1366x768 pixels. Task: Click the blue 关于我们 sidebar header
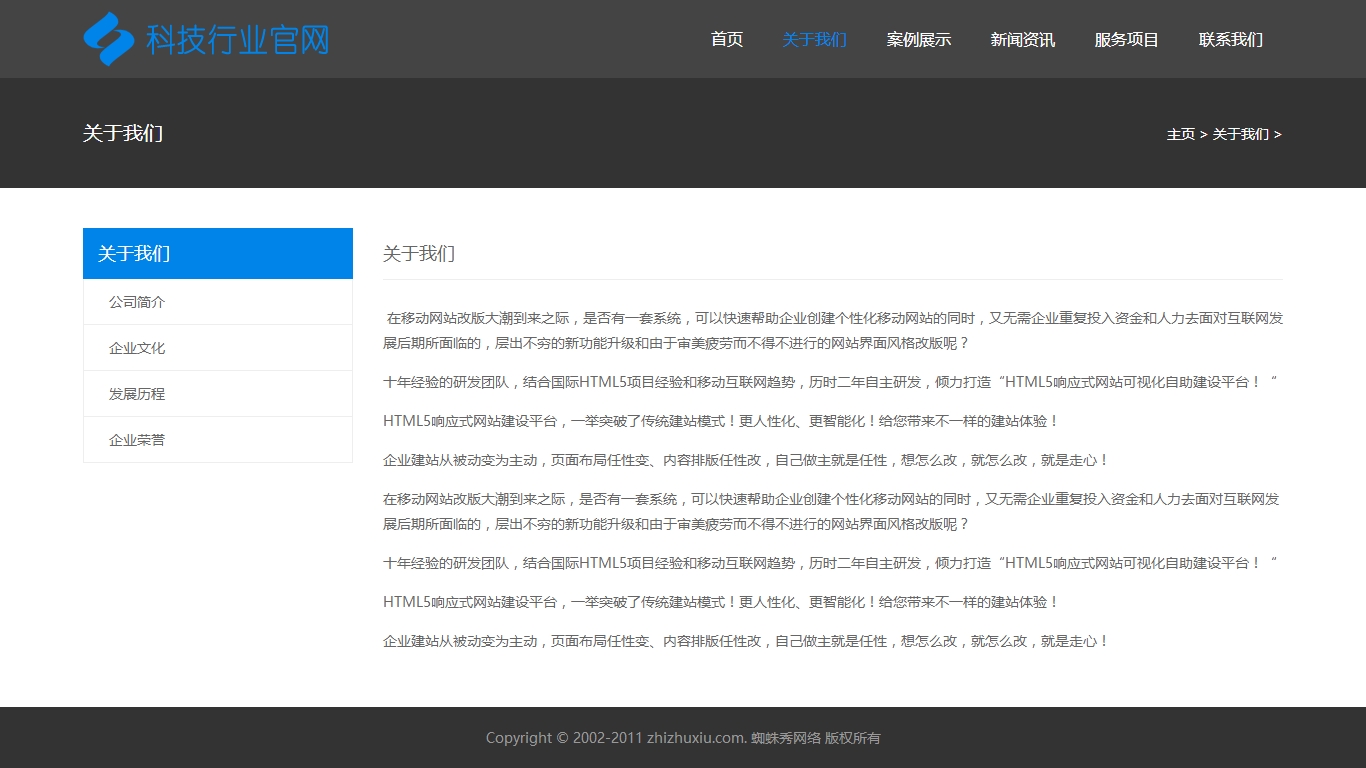pyautogui.click(x=218, y=253)
